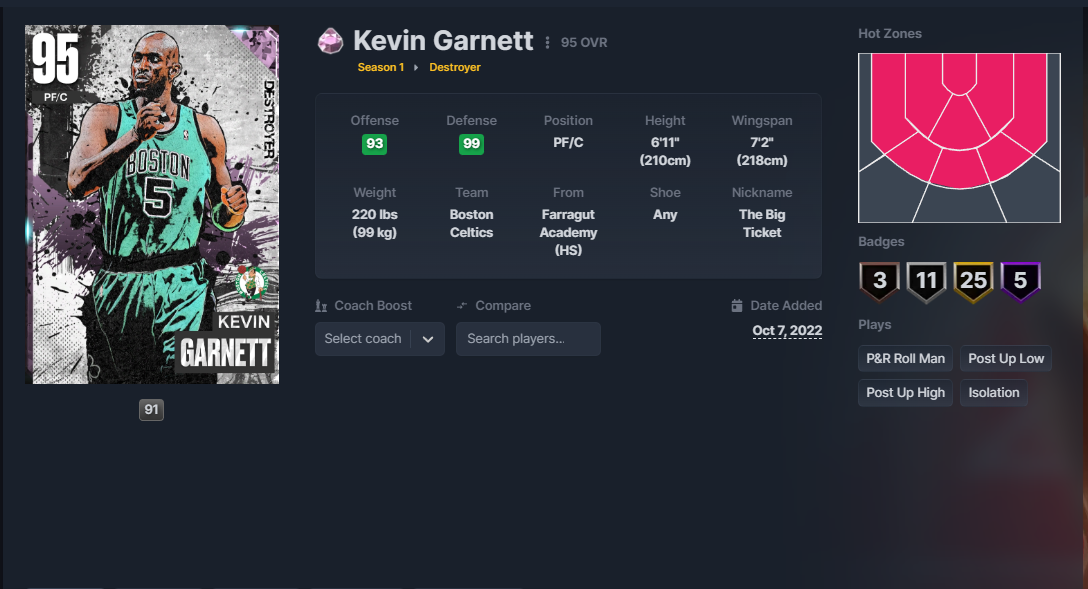Select the P&R Roll Man play

(906, 359)
